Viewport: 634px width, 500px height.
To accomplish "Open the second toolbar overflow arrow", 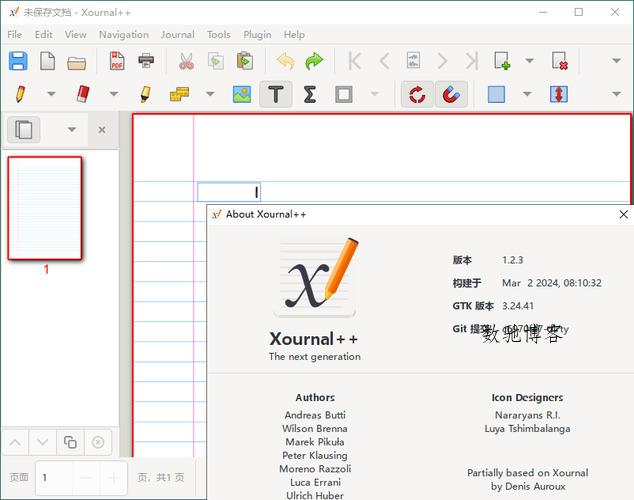I will [x=616, y=94].
